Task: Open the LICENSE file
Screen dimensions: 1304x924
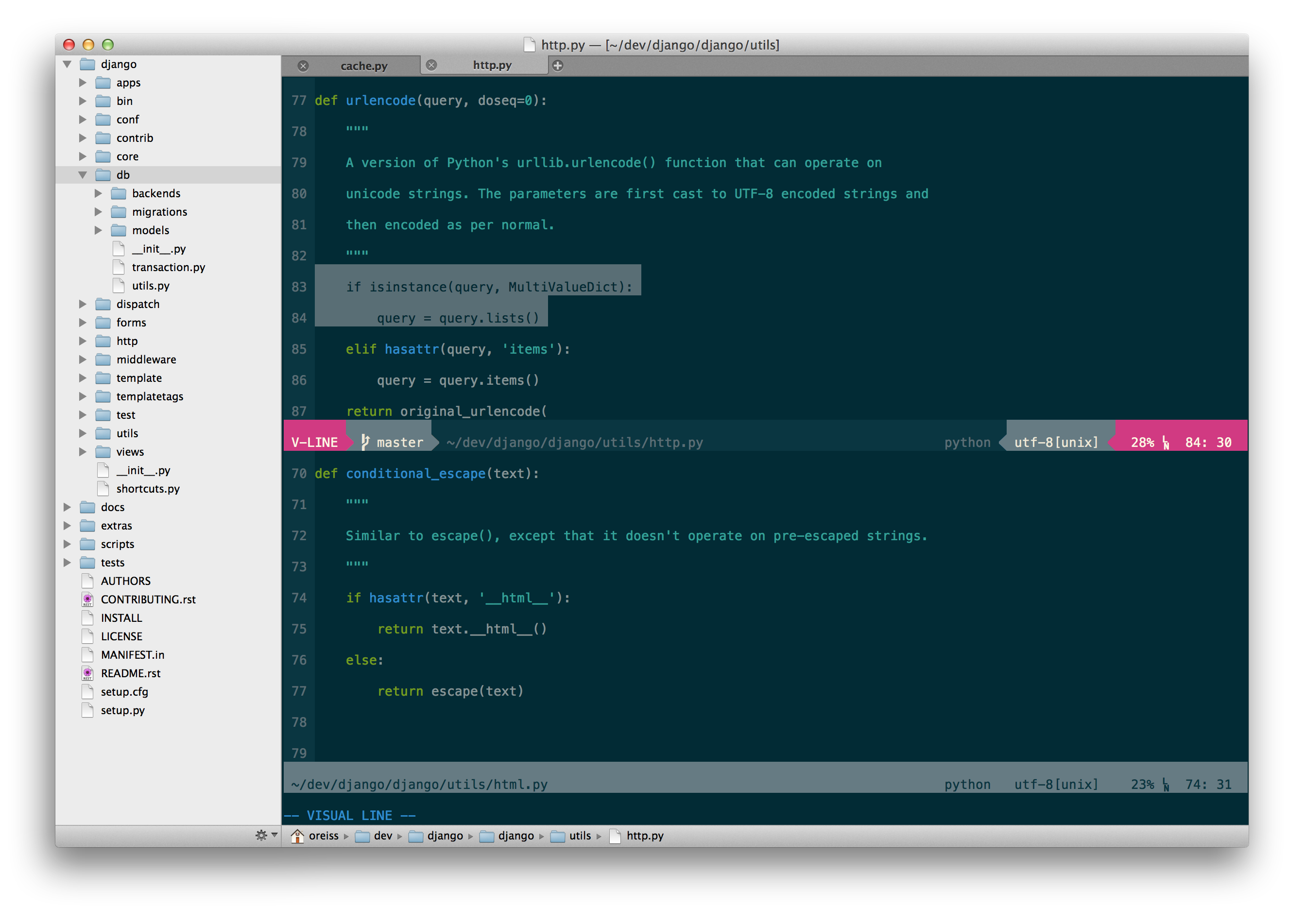Action: (121, 636)
